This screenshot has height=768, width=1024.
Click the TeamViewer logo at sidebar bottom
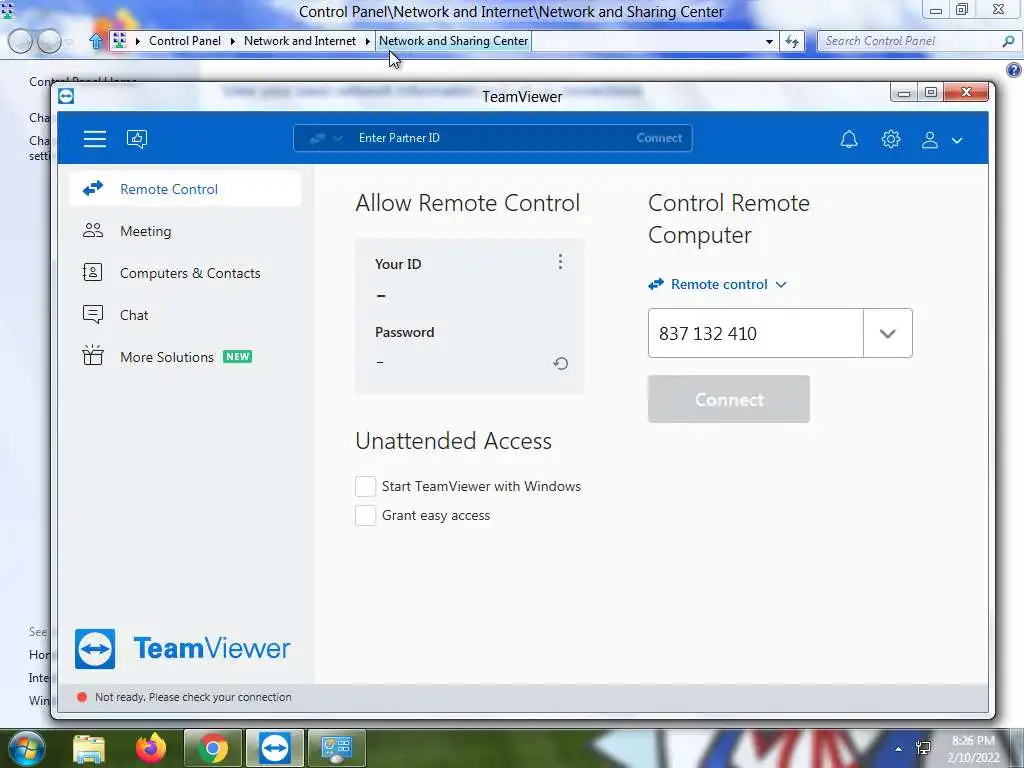pyautogui.click(x=183, y=648)
